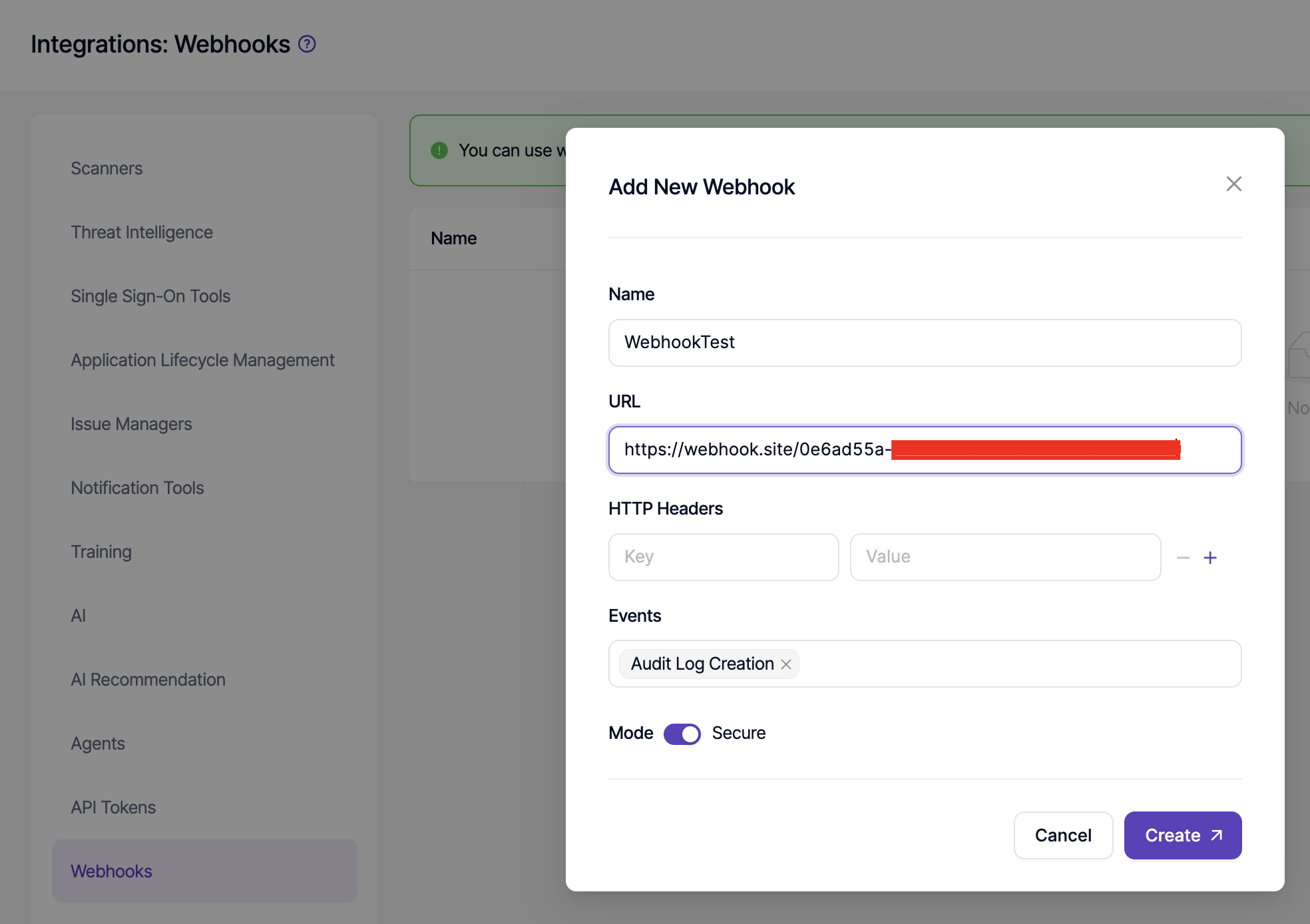Click the HTTP header Key field
This screenshot has height=924, width=1310.
(x=723, y=557)
